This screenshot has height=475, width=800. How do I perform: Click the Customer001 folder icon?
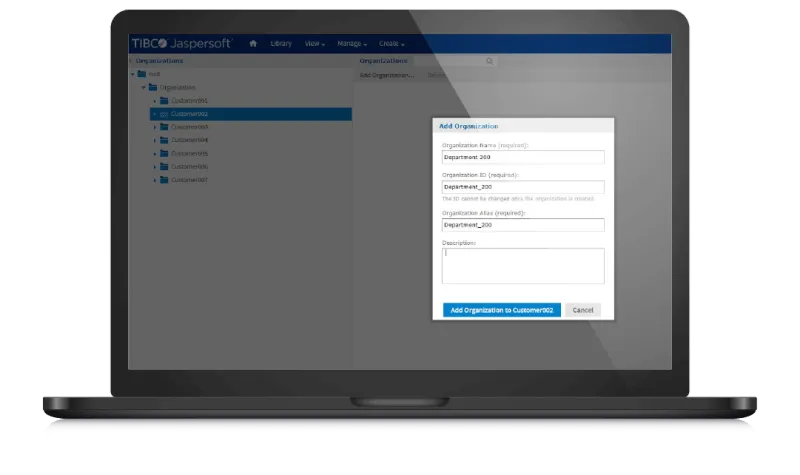(164, 101)
